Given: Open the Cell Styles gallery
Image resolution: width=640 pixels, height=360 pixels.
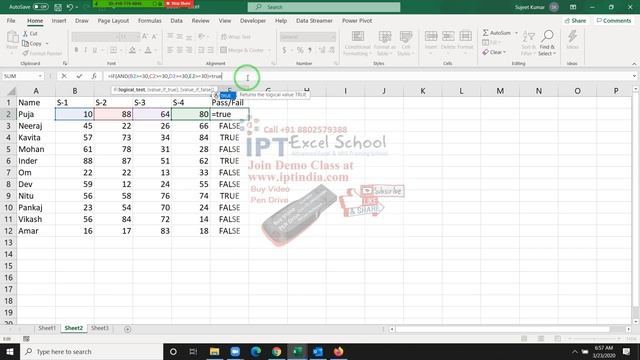Looking at the screenshot, I should click(x=405, y=43).
